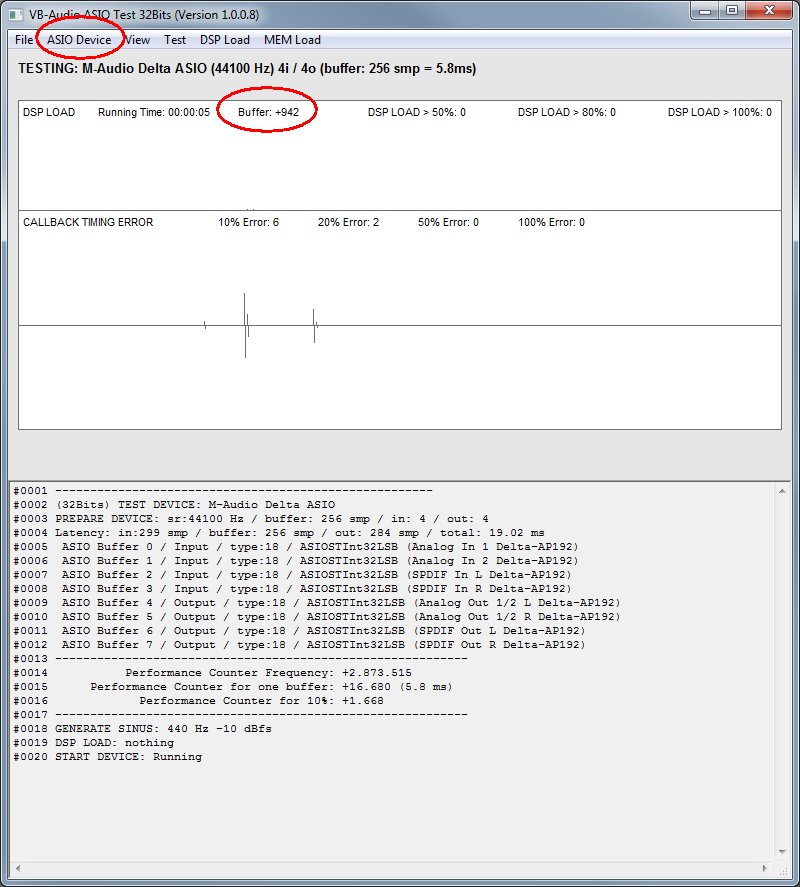
Task: Click the window resize grip corner
Action: pyautogui.click(x=784, y=870)
